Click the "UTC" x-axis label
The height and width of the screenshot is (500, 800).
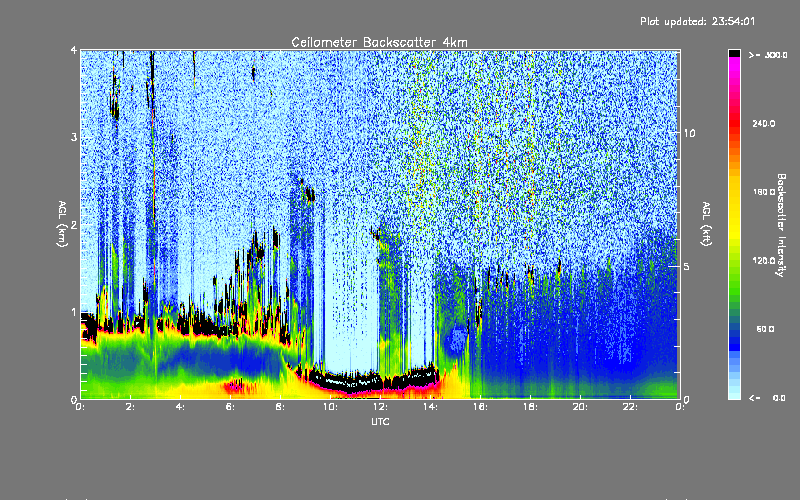pos(380,422)
